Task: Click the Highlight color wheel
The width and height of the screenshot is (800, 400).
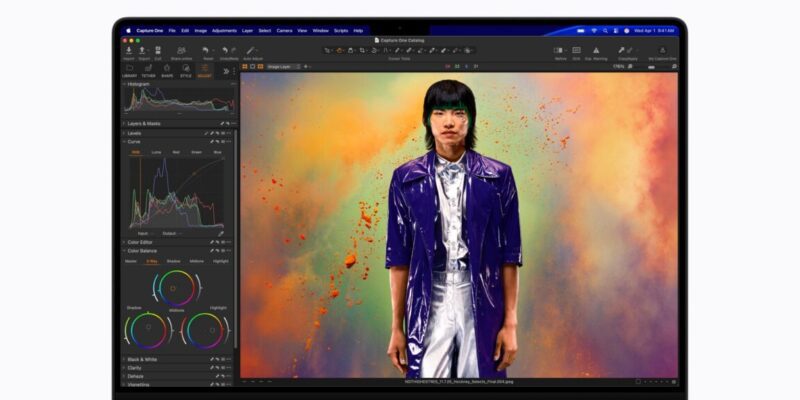Action: coord(205,331)
